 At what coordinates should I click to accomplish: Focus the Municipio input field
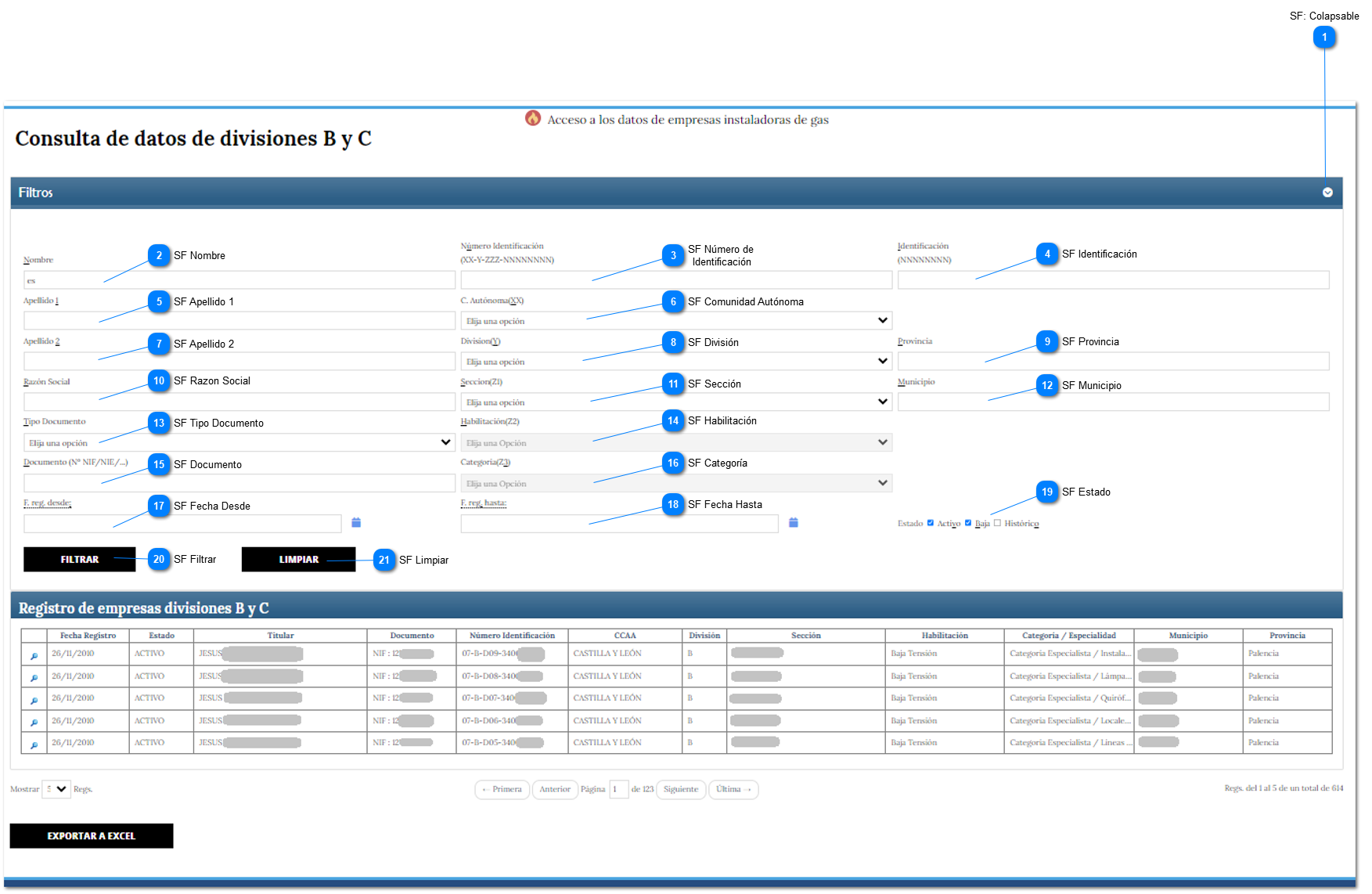tap(1113, 402)
